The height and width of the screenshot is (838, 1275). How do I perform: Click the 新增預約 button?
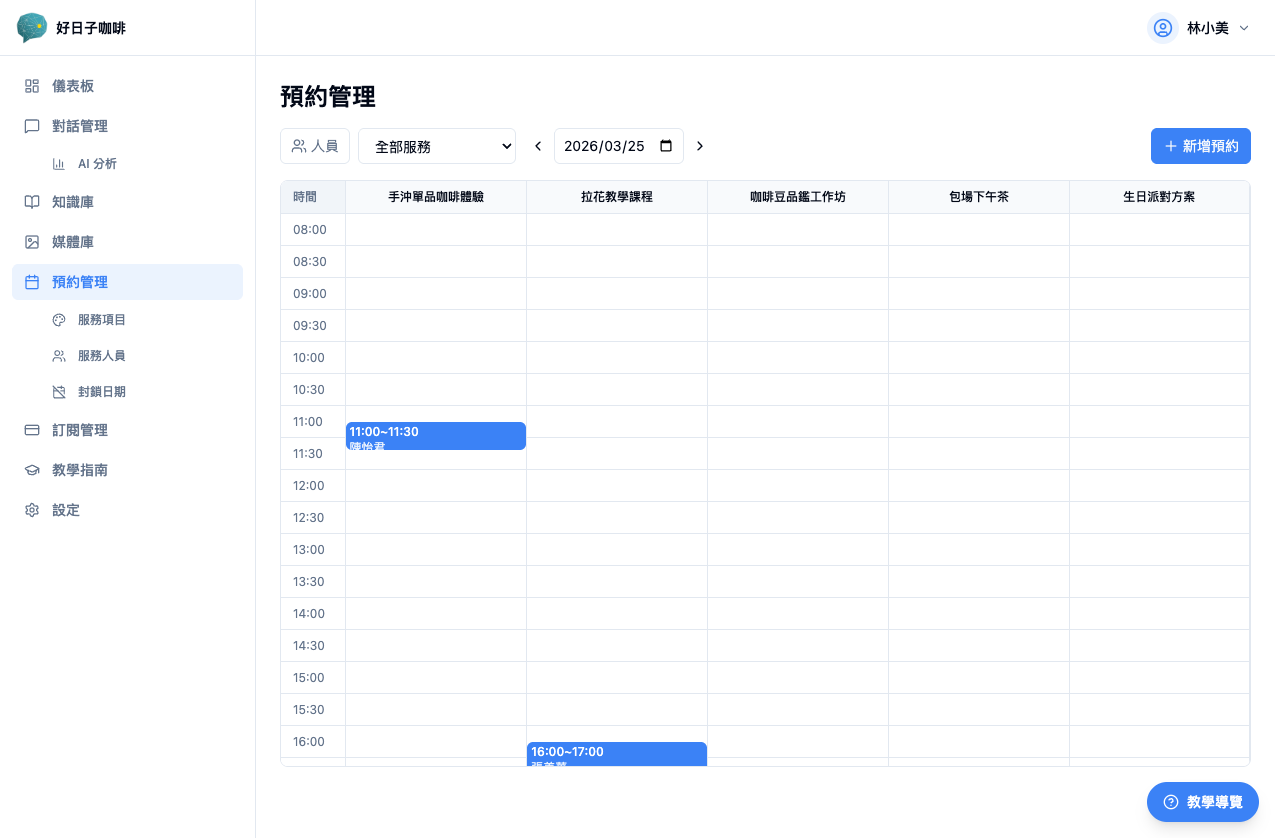pos(1200,146)
